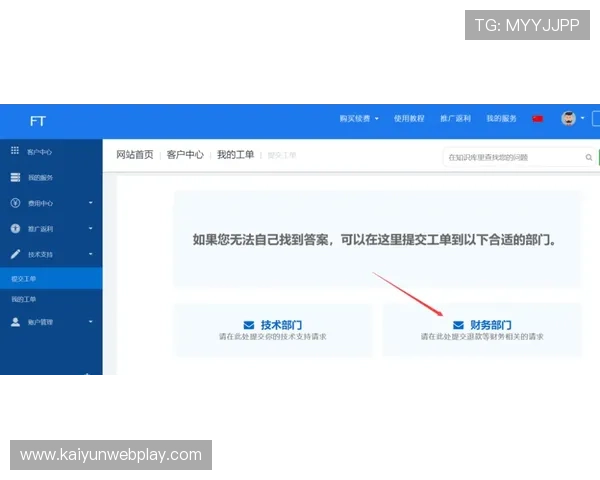
Task: Open 使用教程 in the top navigation
Action: 409,119
